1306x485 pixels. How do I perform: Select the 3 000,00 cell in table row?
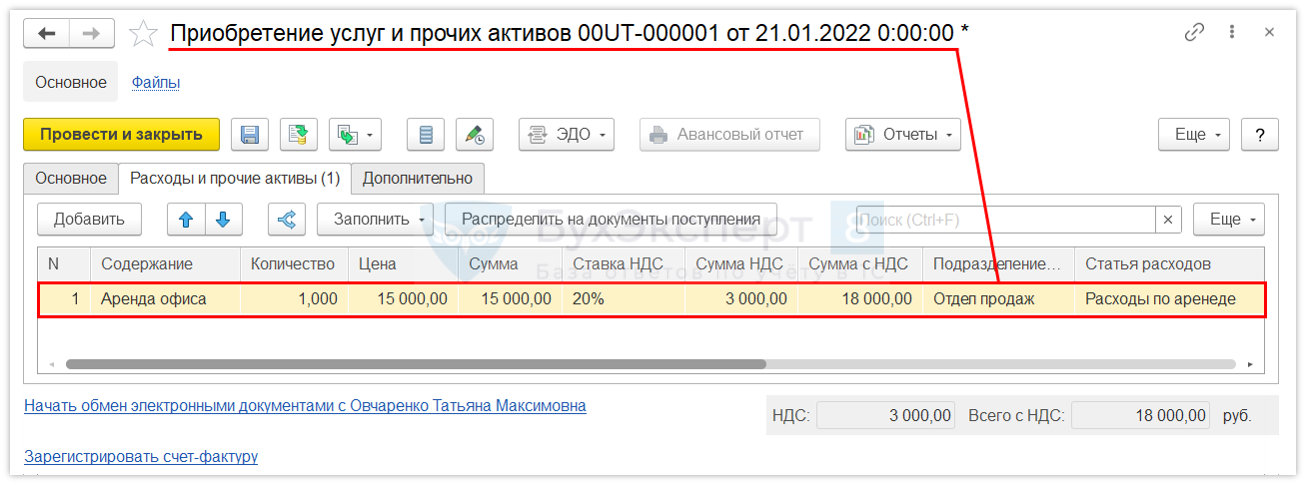click(741, 299)
